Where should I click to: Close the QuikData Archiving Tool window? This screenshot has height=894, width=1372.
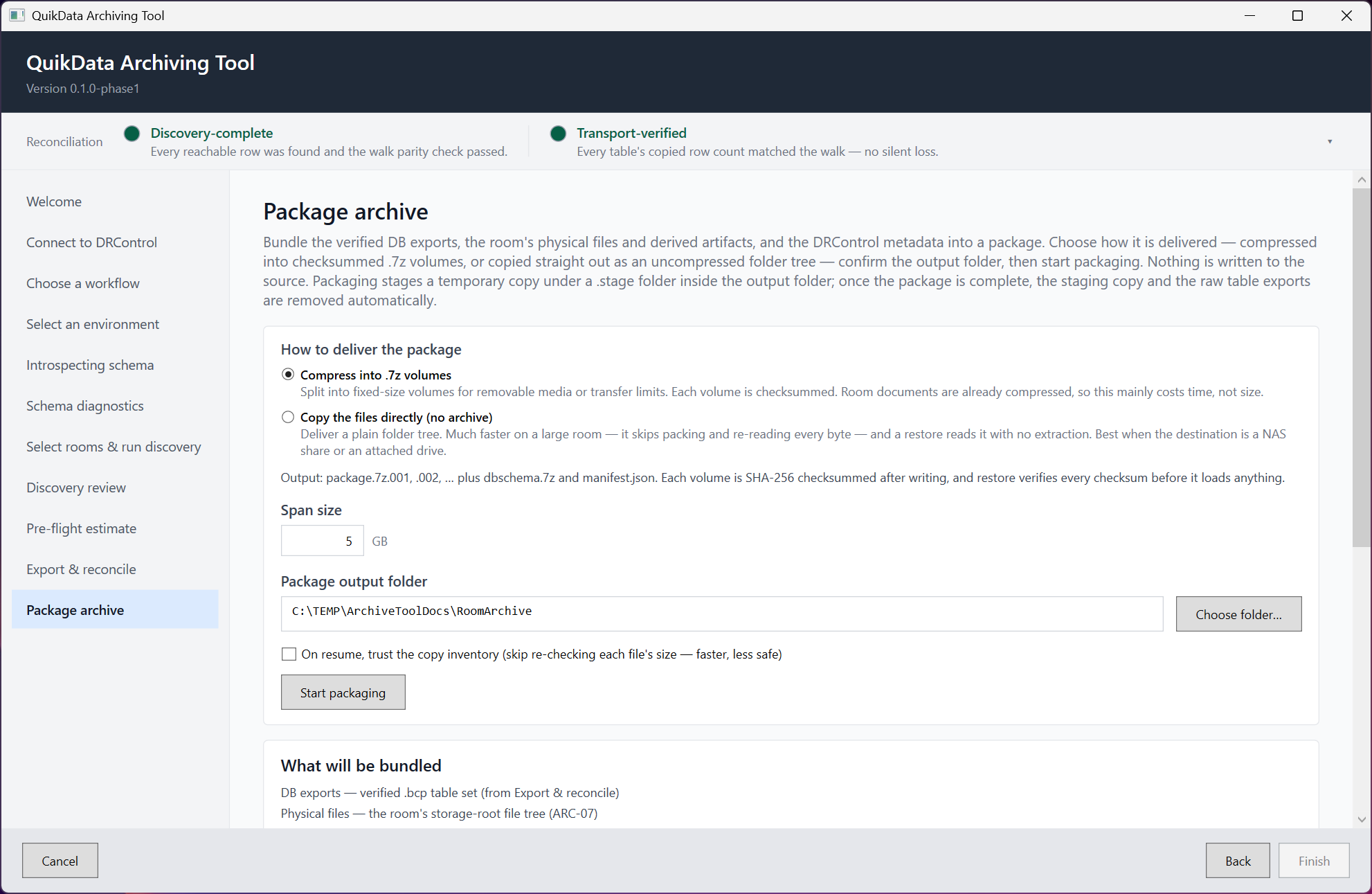1346,15
